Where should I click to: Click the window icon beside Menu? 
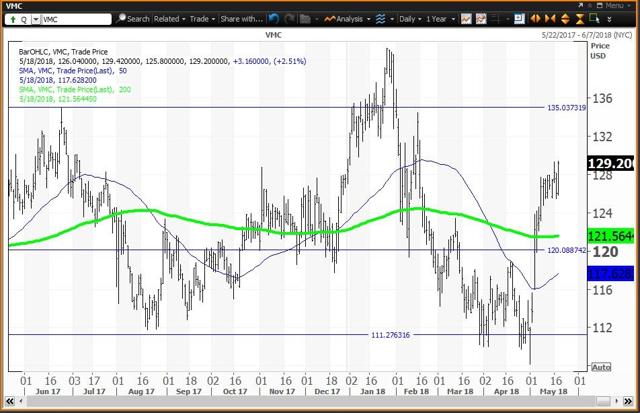(x=600, y=5)
